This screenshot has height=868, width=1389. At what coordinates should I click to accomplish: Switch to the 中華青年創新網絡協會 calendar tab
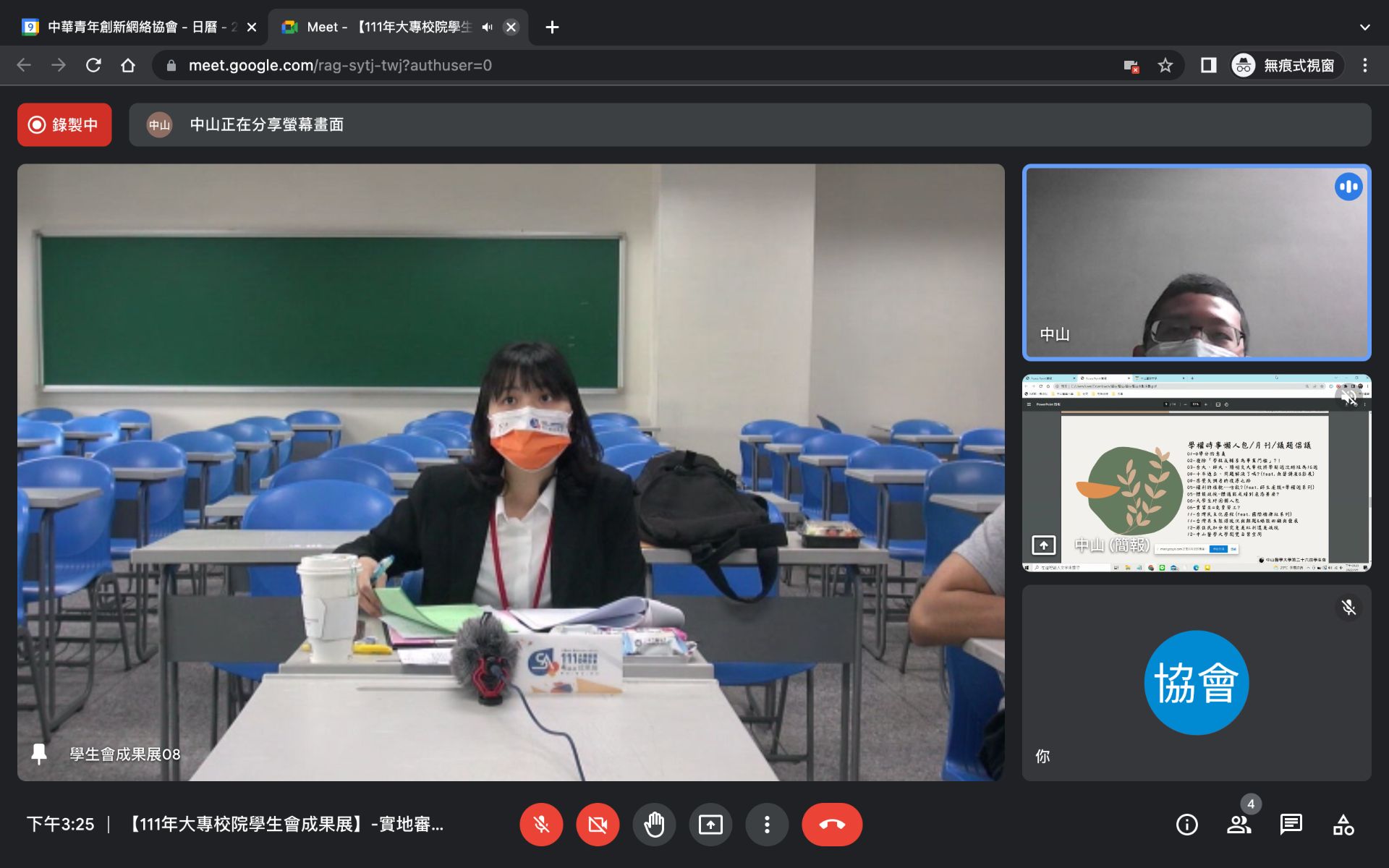point(130,27)
